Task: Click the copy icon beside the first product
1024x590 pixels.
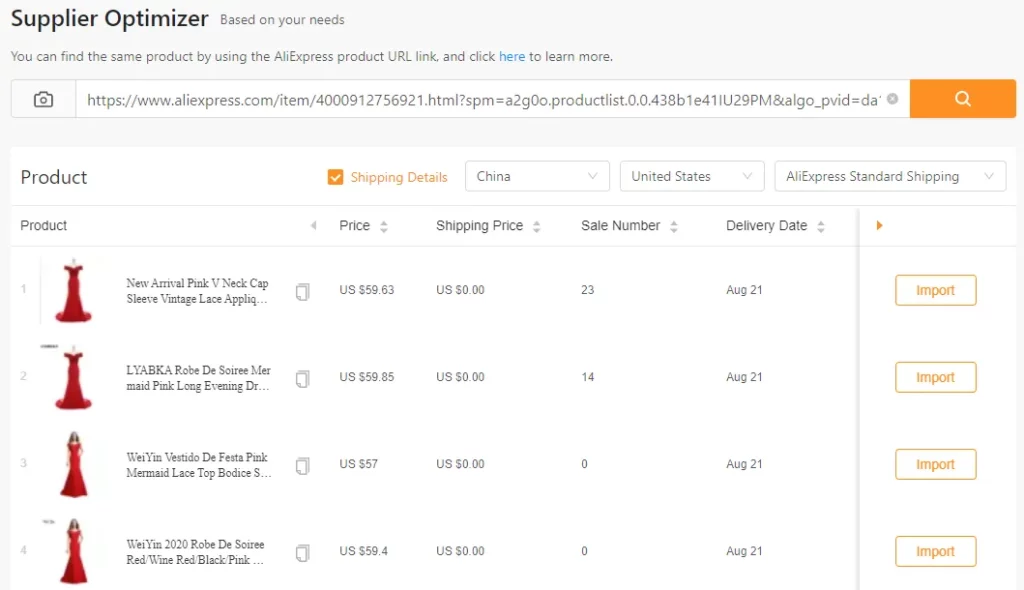Action: [302, 291]
